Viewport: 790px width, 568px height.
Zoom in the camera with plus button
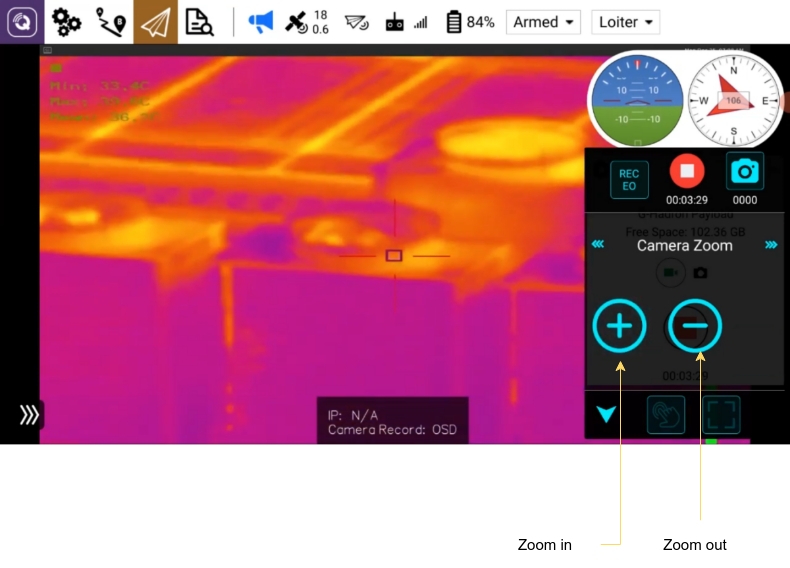pos(619,326)
